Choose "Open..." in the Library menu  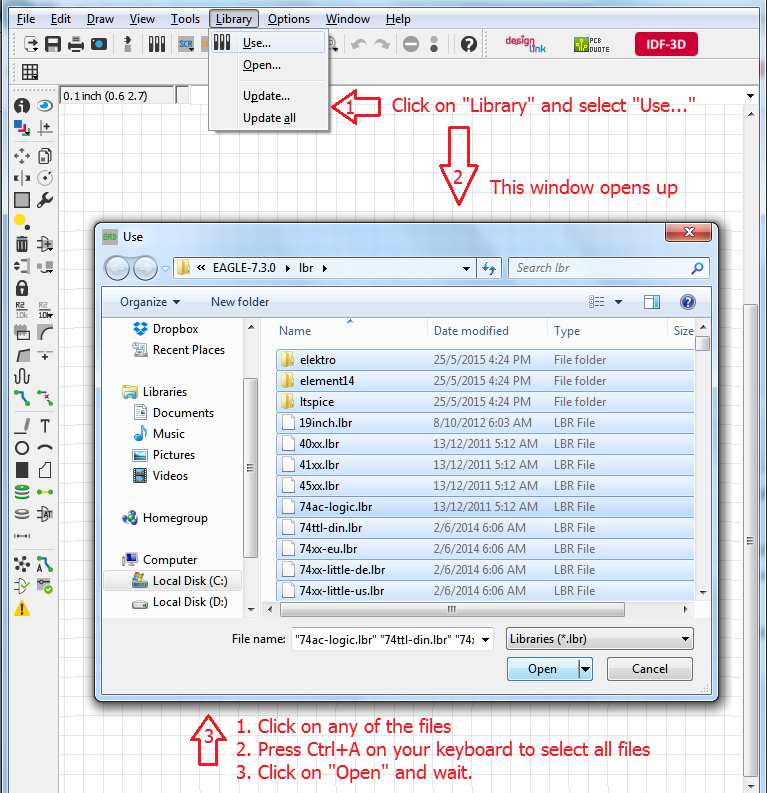pyautogui.click(x=268, y=65)
